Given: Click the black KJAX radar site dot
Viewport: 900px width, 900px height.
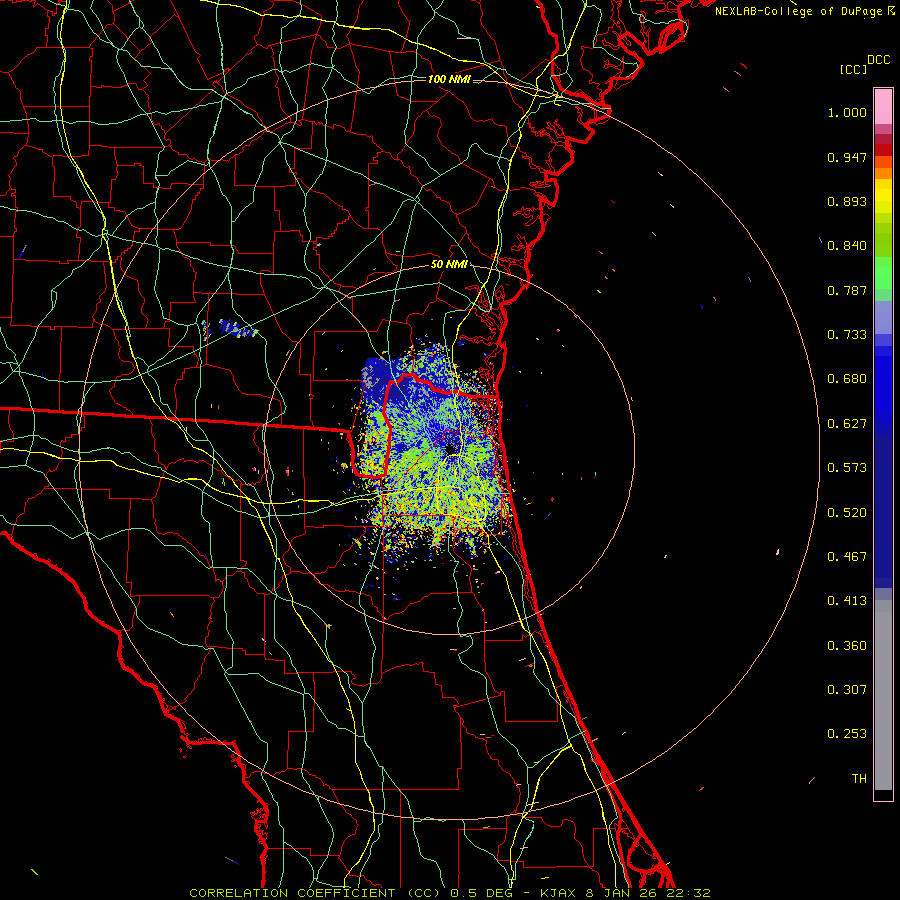Looking at the screenshot, I should pyautogui.click(x=451, y=448).
